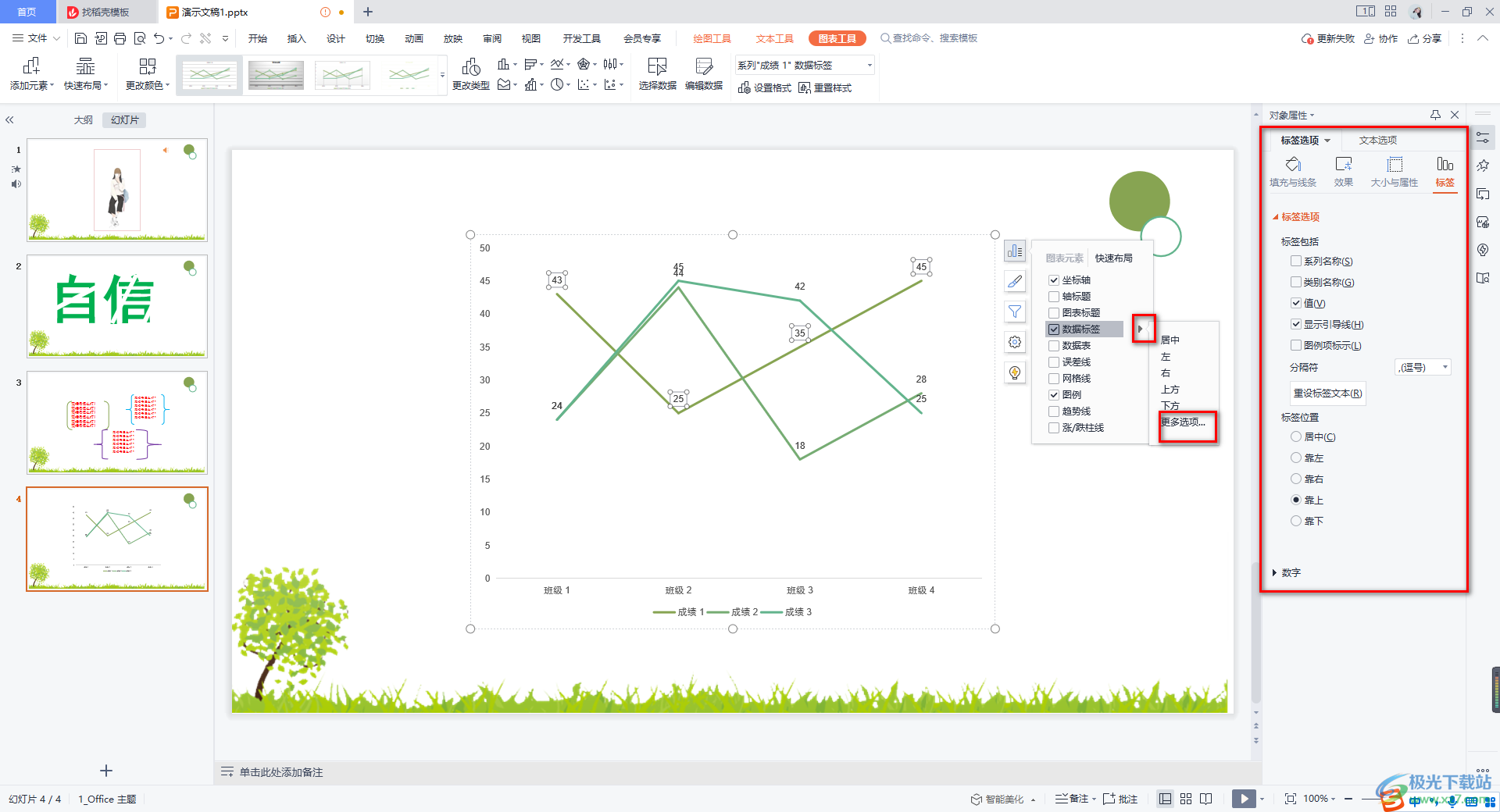The height and width of the screenshot is (812, 1500).
Task: Open Fill & Line (填充与线条) panel tab
Action: (1293, 172)
